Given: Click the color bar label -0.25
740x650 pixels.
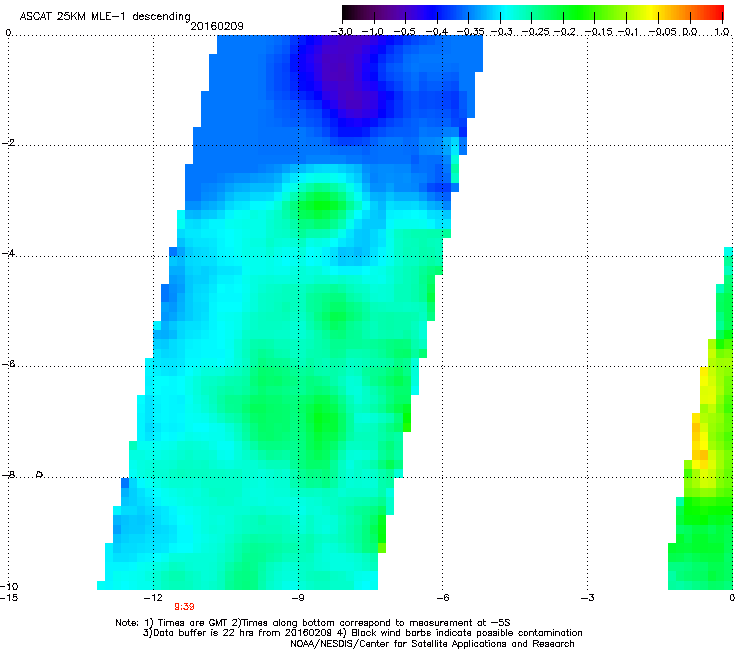Looking at the screenshot, I should [535, 32].
